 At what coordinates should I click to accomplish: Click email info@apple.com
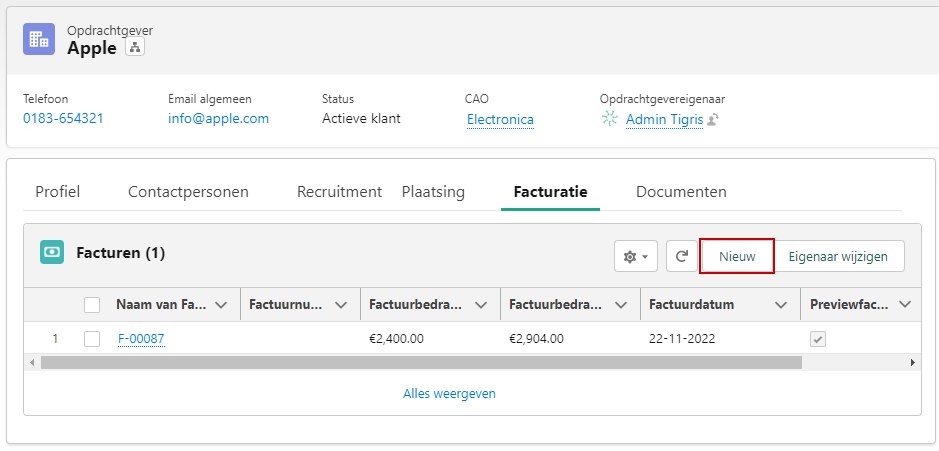[219, 119]
